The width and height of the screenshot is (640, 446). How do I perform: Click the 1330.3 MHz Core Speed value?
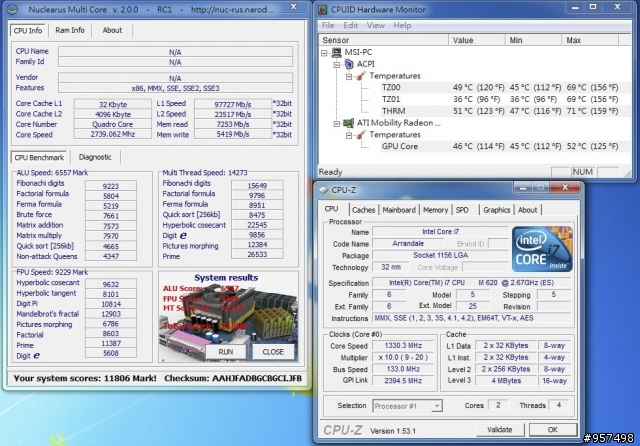click(403, 346)
